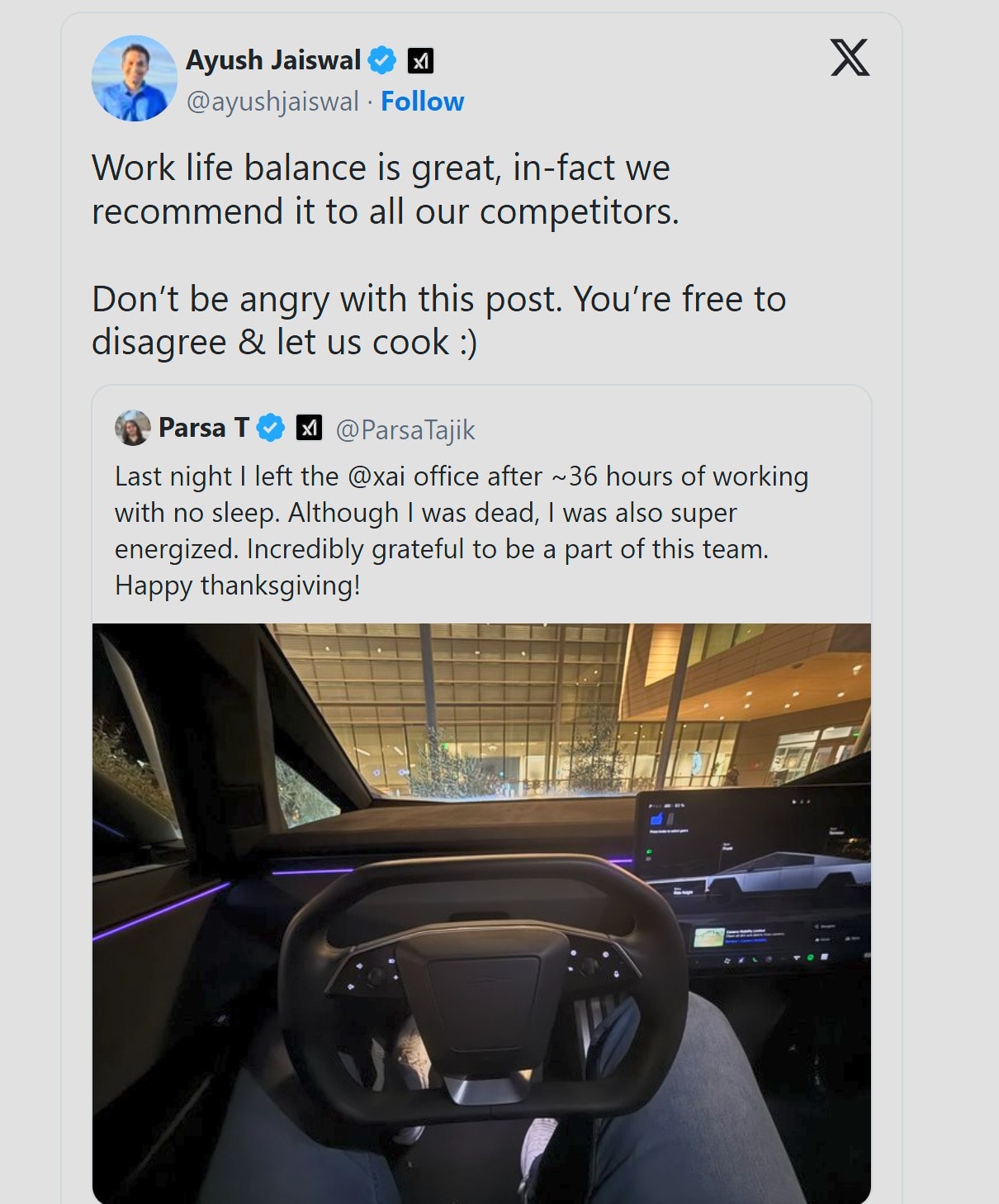
Task: Open the Ayush Jaiswal display name link
Action: coord(273,60)
